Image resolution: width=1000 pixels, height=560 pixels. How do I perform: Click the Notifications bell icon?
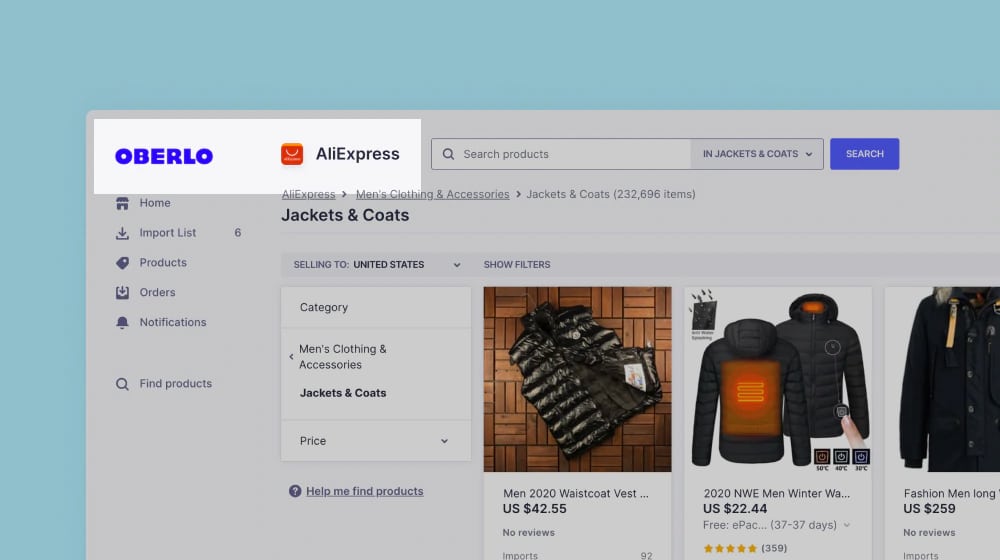click(x=122, y=322)
